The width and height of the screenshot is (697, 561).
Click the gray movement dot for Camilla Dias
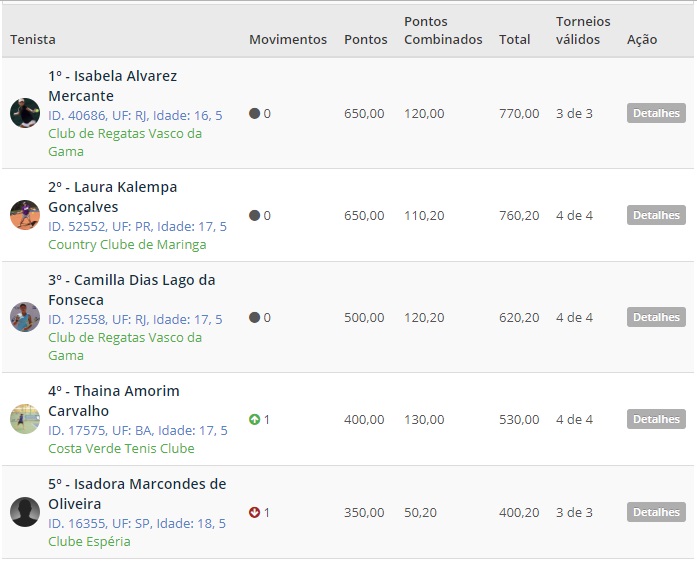(254, 318)
